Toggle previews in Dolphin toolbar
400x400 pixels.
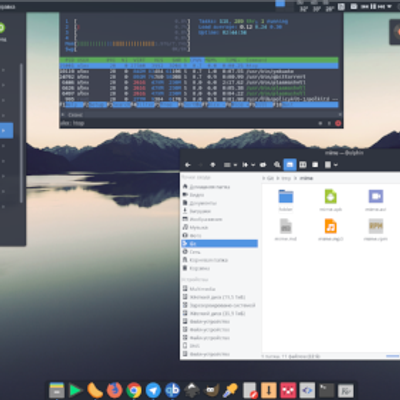pyautogui.click(x=263, y=165)
